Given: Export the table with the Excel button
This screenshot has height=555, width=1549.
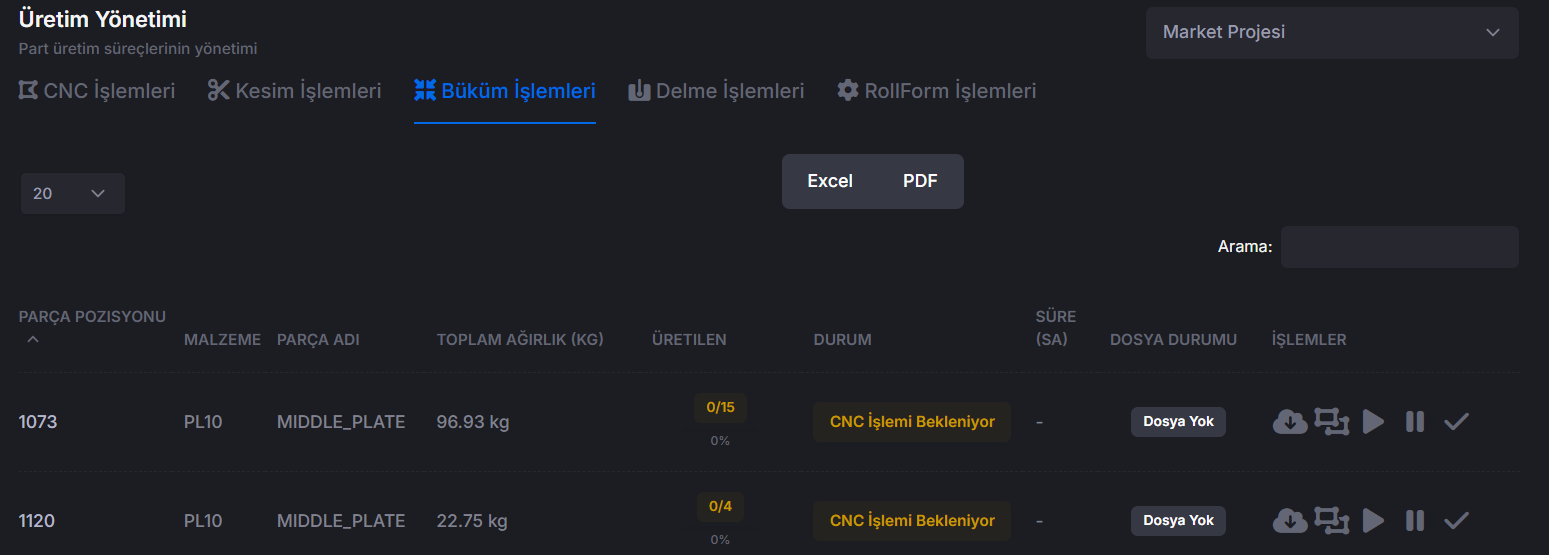Looking at the screenshot, I should point(830,181).
